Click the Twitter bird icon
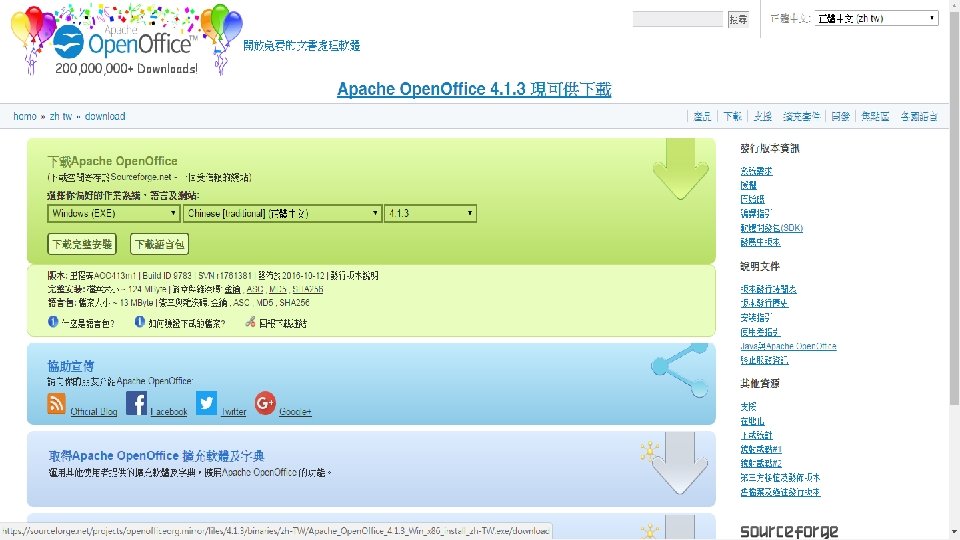The height and width of the screenshot is (540, 960). pyautogui.click(x=206, y=403)
